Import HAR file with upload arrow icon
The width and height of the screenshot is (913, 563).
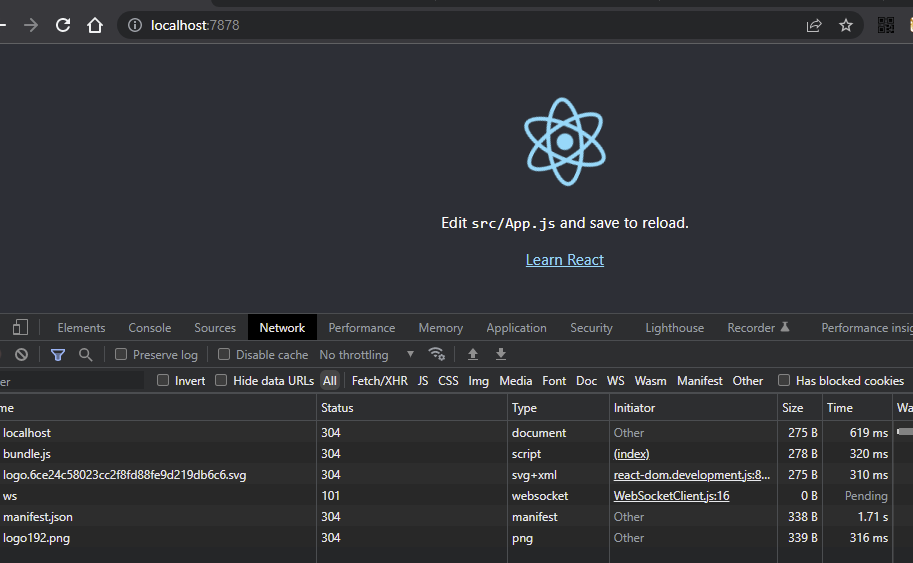tap(473, 354)
